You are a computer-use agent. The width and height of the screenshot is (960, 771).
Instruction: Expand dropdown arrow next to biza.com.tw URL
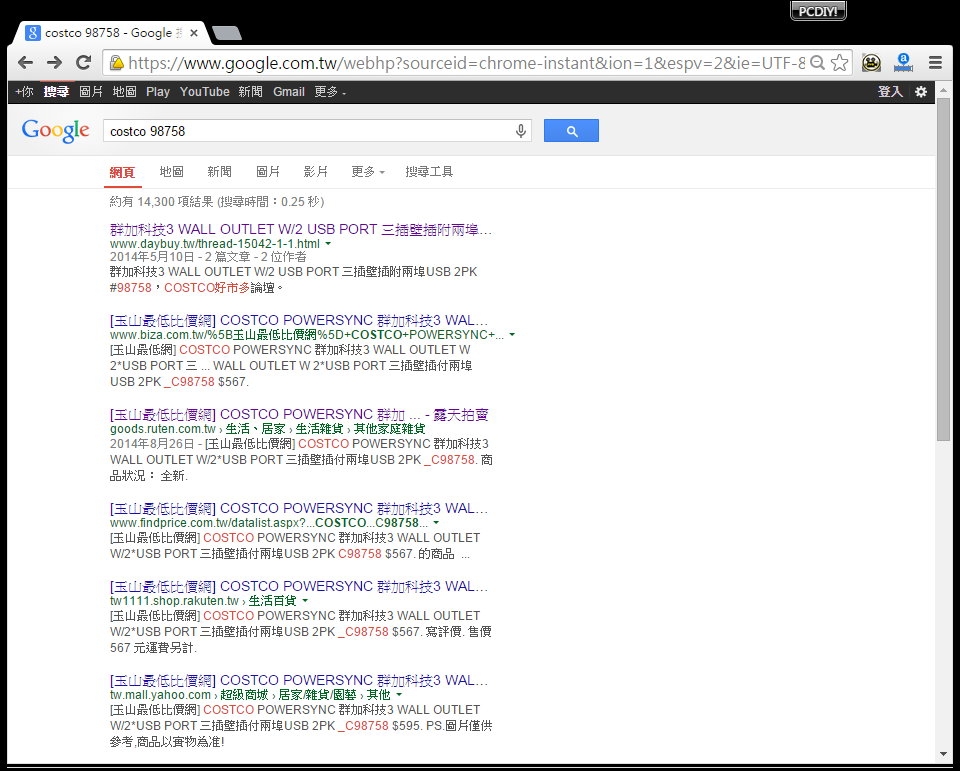coord(512,335)
